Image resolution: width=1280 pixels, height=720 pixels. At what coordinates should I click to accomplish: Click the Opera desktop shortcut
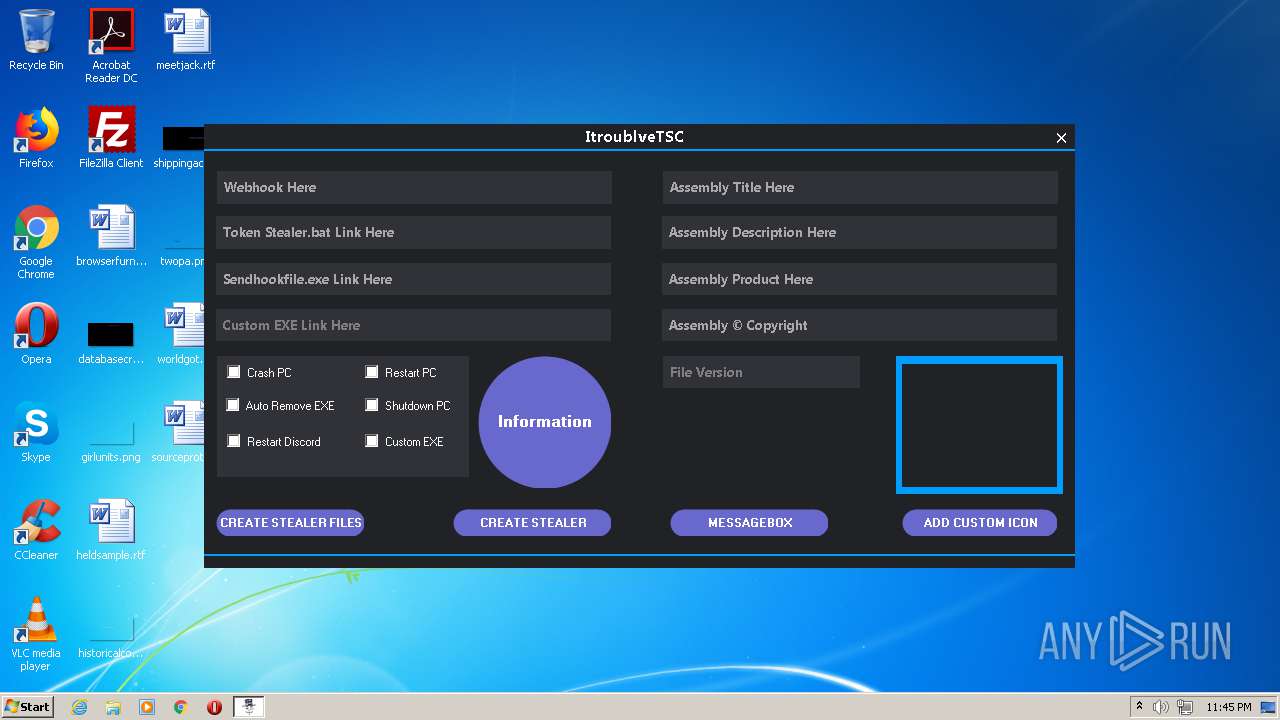coord(36,334)
